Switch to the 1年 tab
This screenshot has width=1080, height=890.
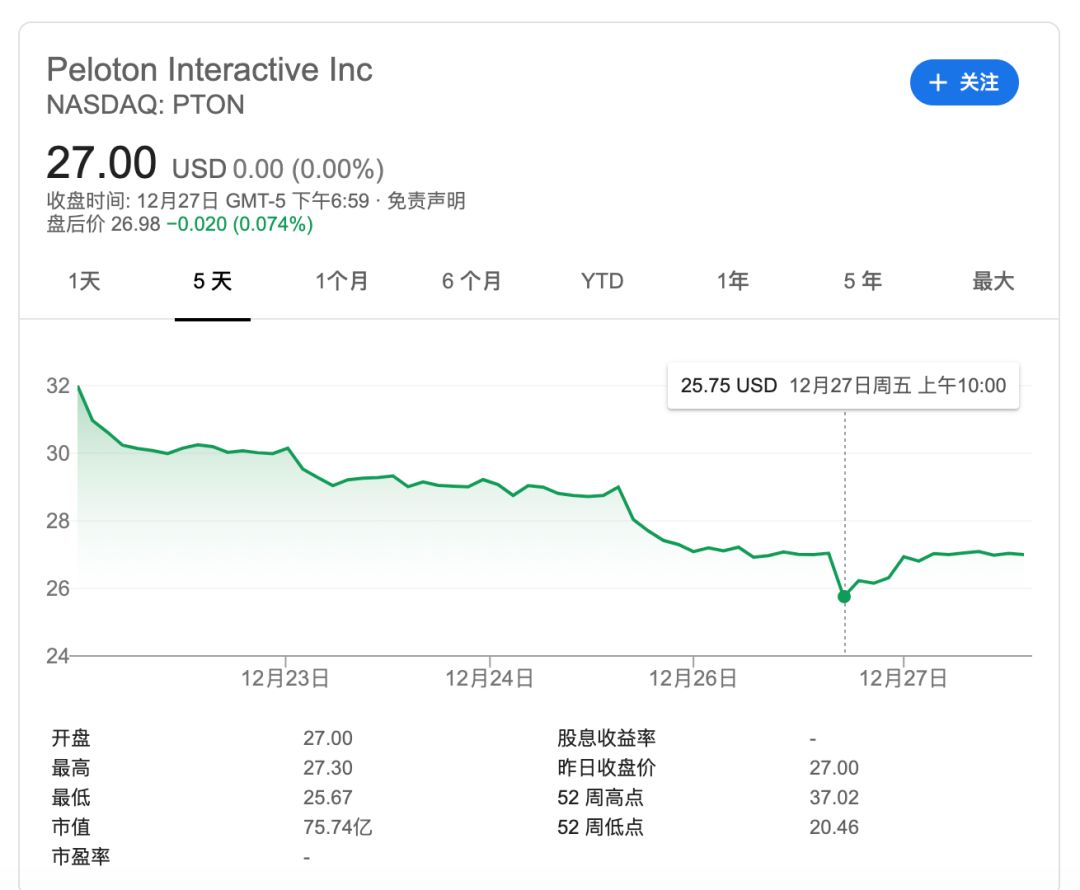[732, 281]
